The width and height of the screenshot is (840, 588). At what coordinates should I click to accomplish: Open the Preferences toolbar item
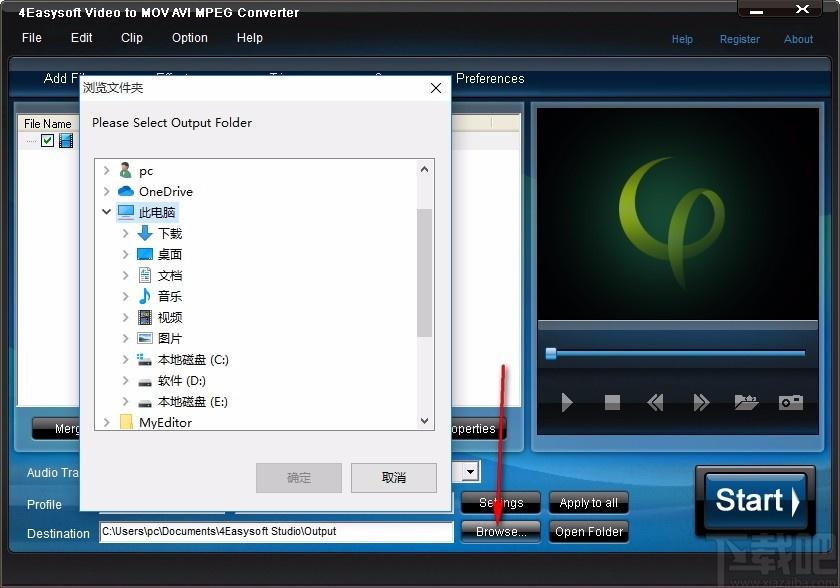point(490,78)
